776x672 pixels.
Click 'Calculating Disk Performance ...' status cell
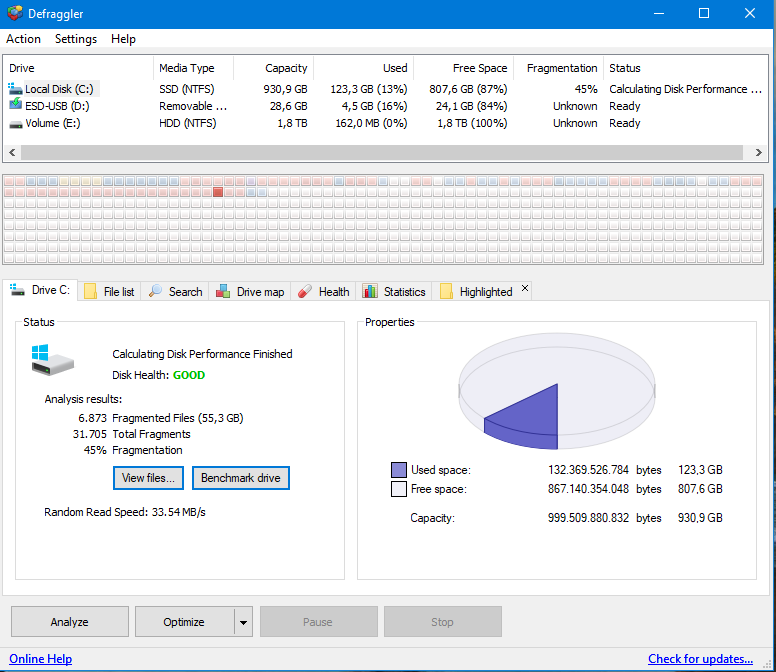685,89
